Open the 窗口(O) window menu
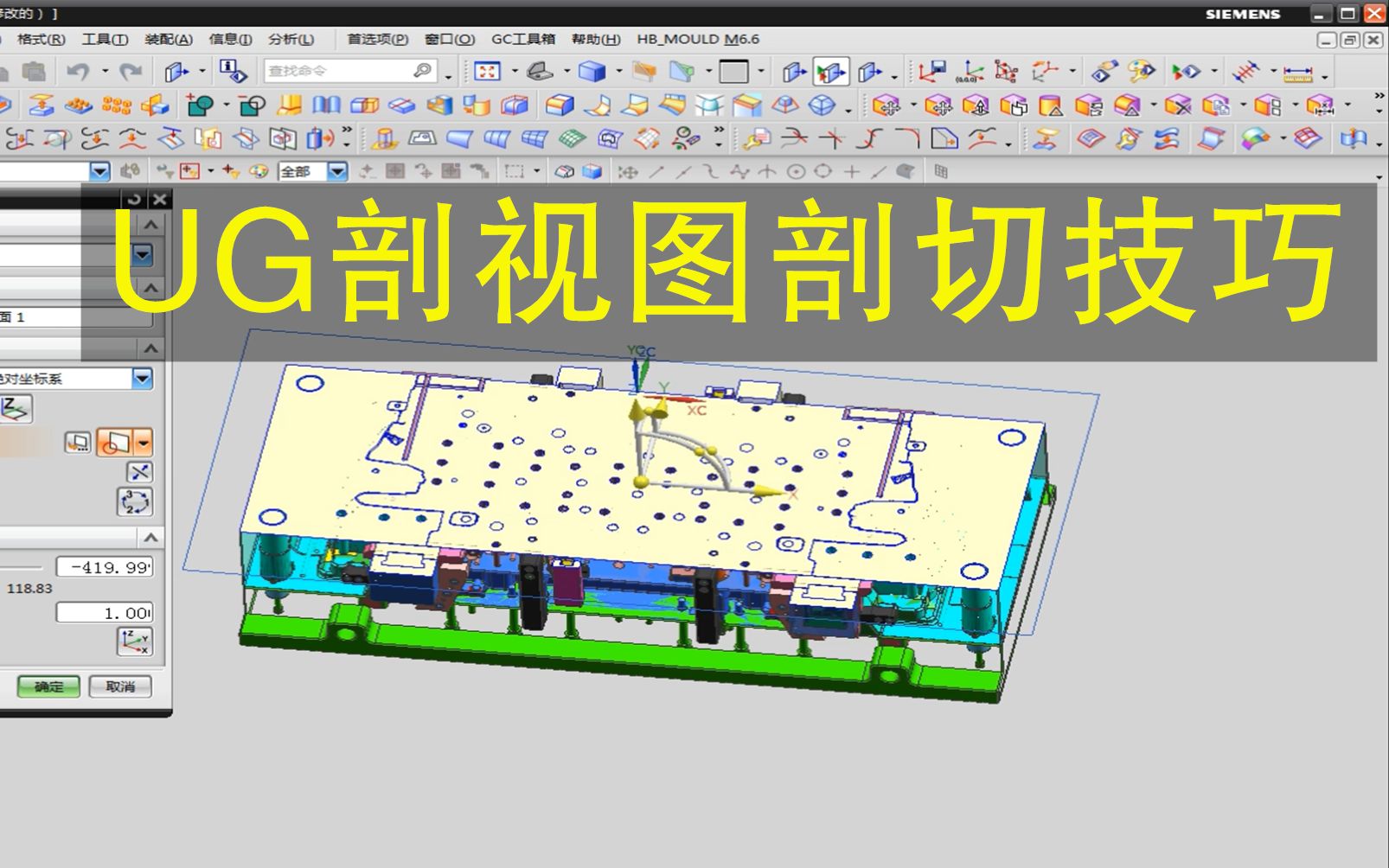The width and height of the screenshot is (1389, 868). pos(450,39)
